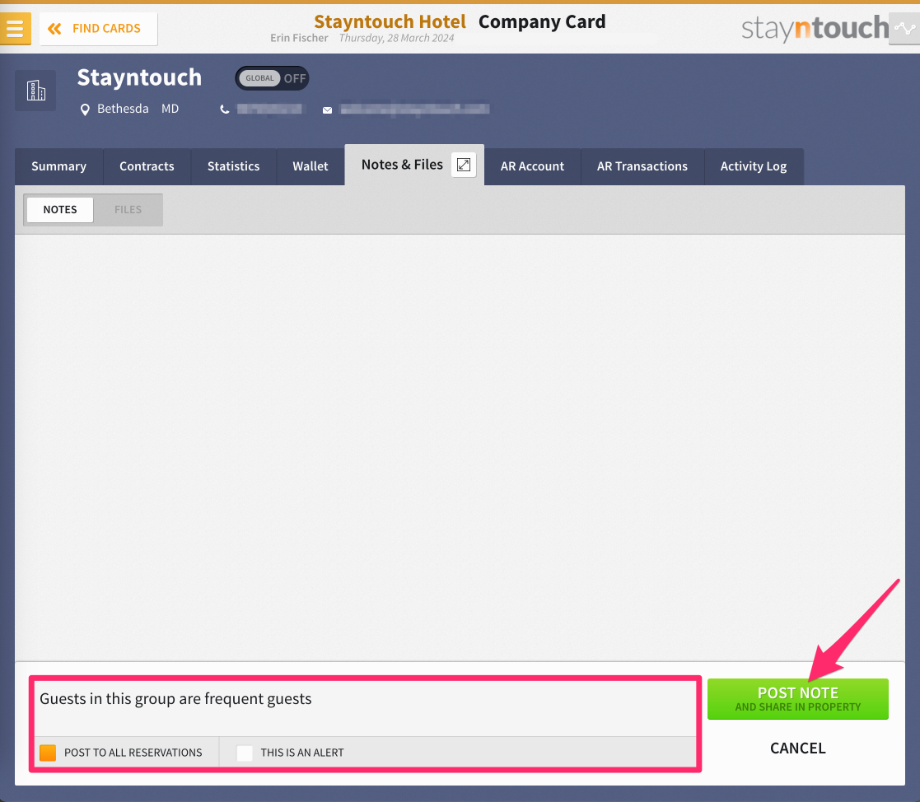Toggle the Global switch on
This screenshot has height=802, width=920.
tap(272, 78)
